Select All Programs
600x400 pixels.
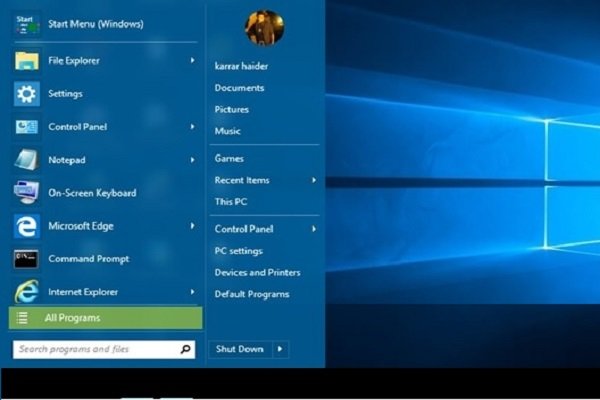click(x=105, y=318)
